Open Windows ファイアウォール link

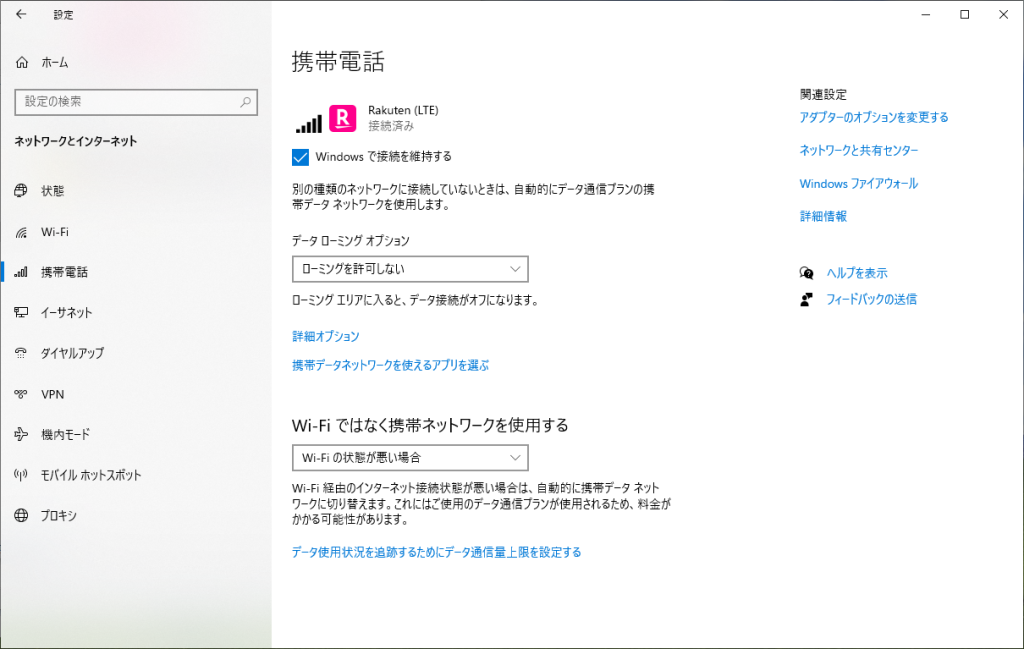click(x=858, y=184)
